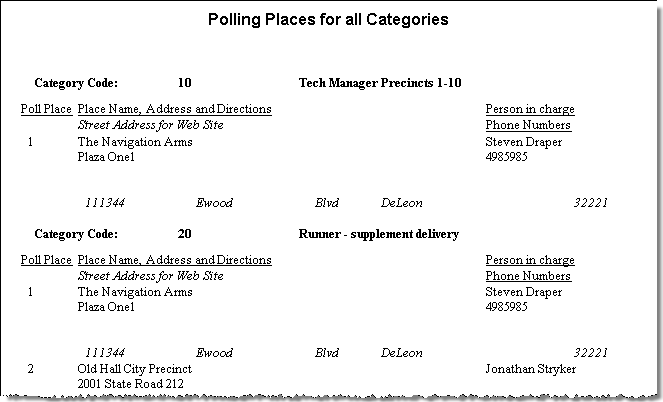Select the 2001 State Road 212 address
Viewport: 663px width, 402px height.
coord(131,384)
